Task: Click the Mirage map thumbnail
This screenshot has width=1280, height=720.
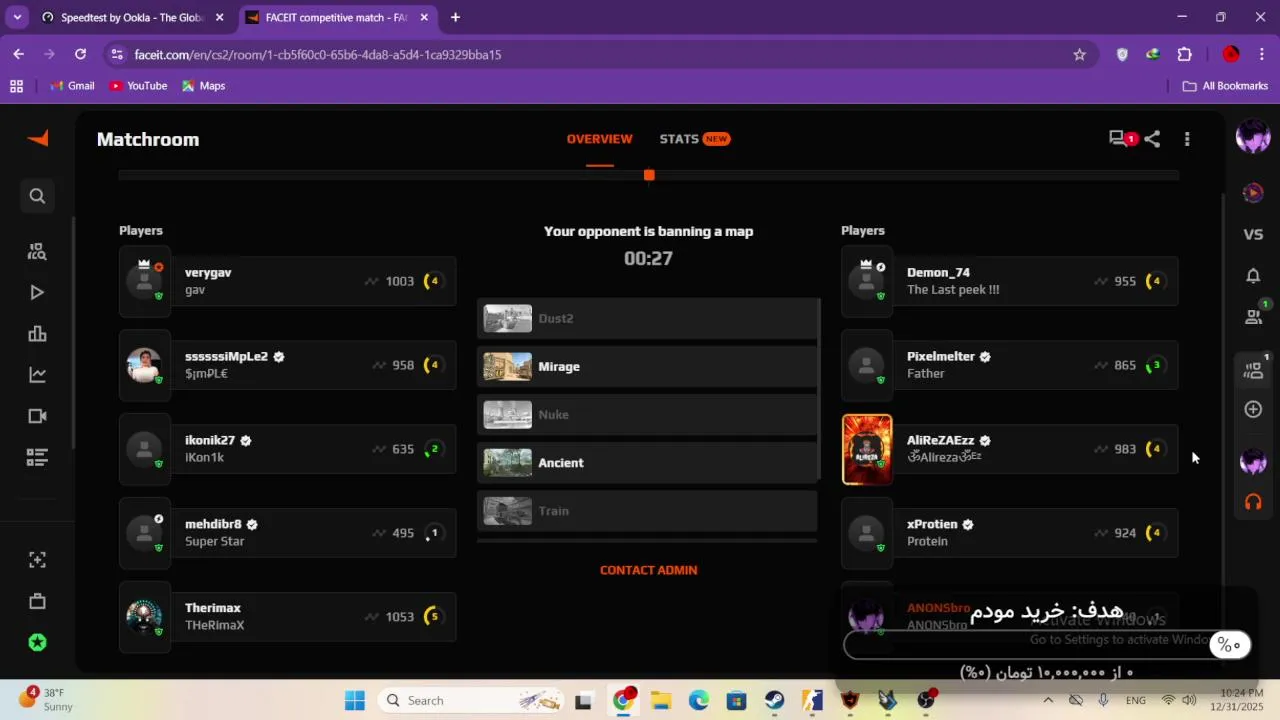Action: [508, 367]
